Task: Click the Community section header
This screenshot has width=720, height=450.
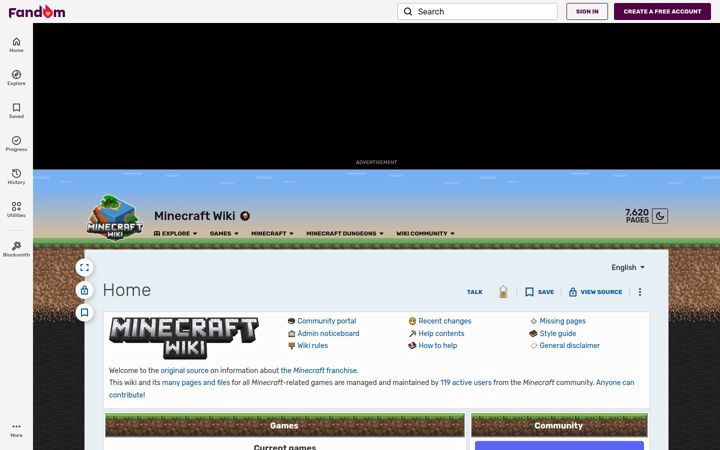Action: [x=559, y=425]
